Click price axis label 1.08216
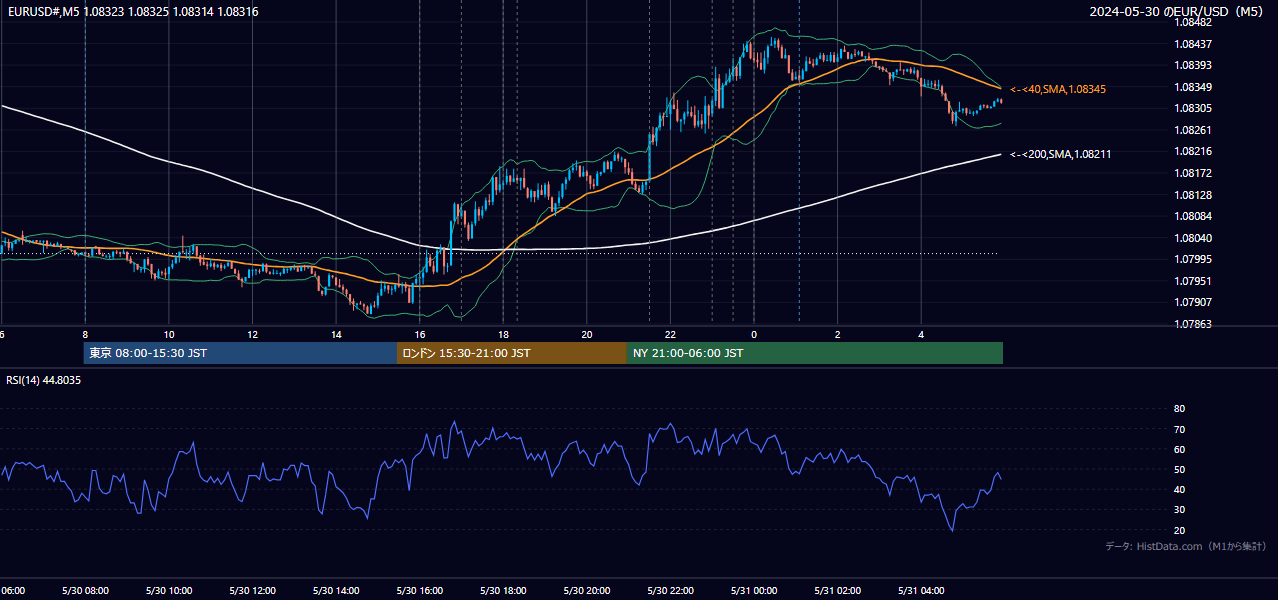The image size is (1278, 600). point(1193,151)
